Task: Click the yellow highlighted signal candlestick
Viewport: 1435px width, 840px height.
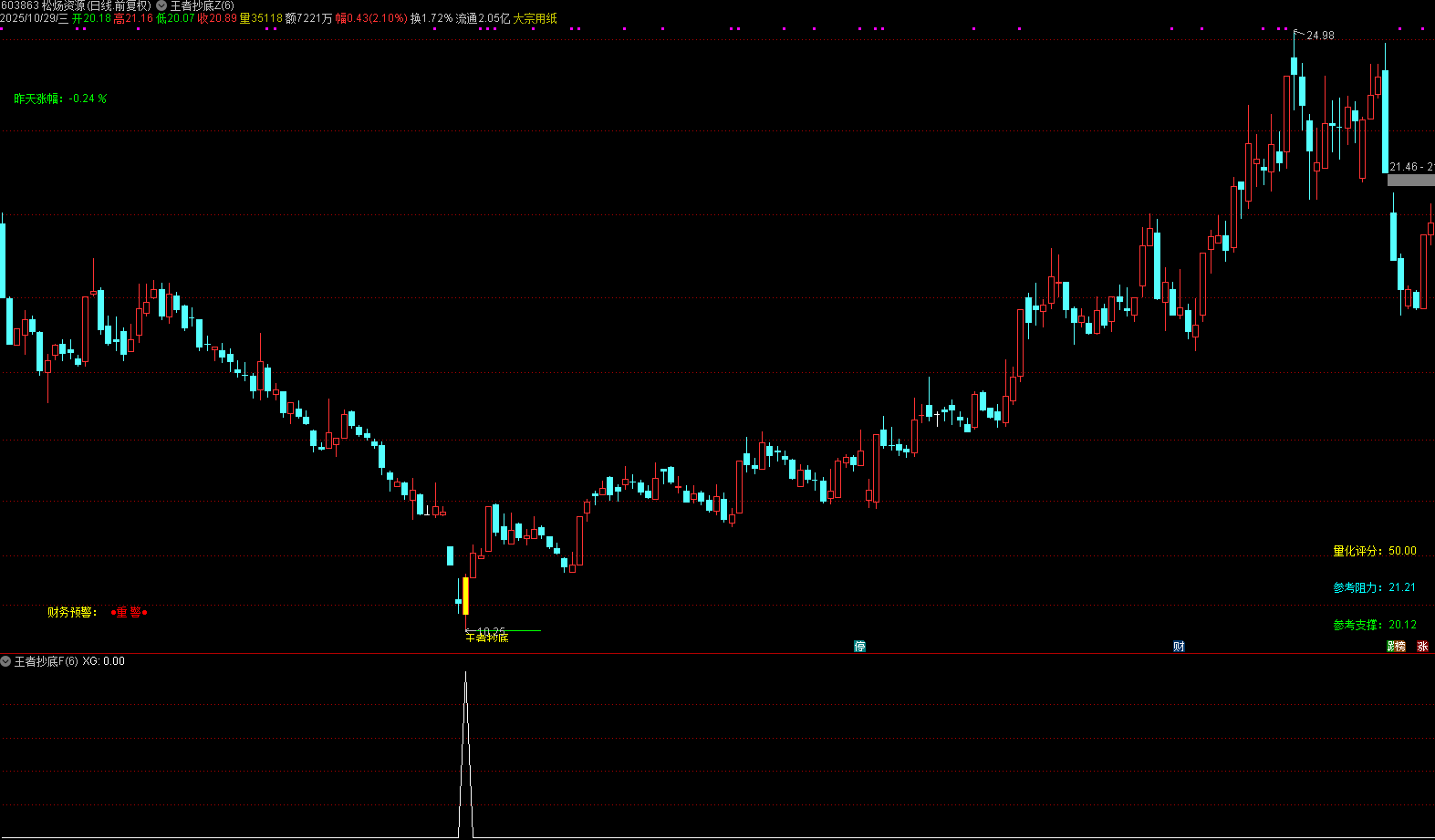Action: [x=465, y=596]
